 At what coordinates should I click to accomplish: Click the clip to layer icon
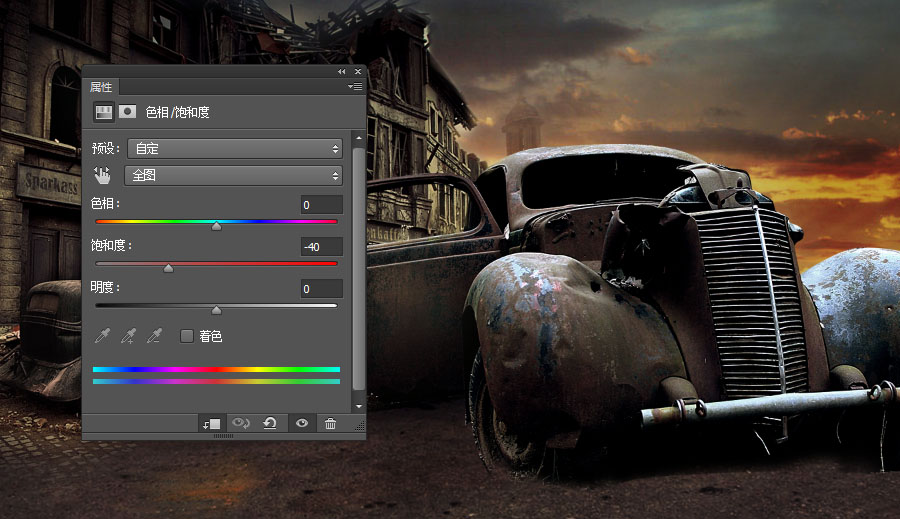pos(211,424)
